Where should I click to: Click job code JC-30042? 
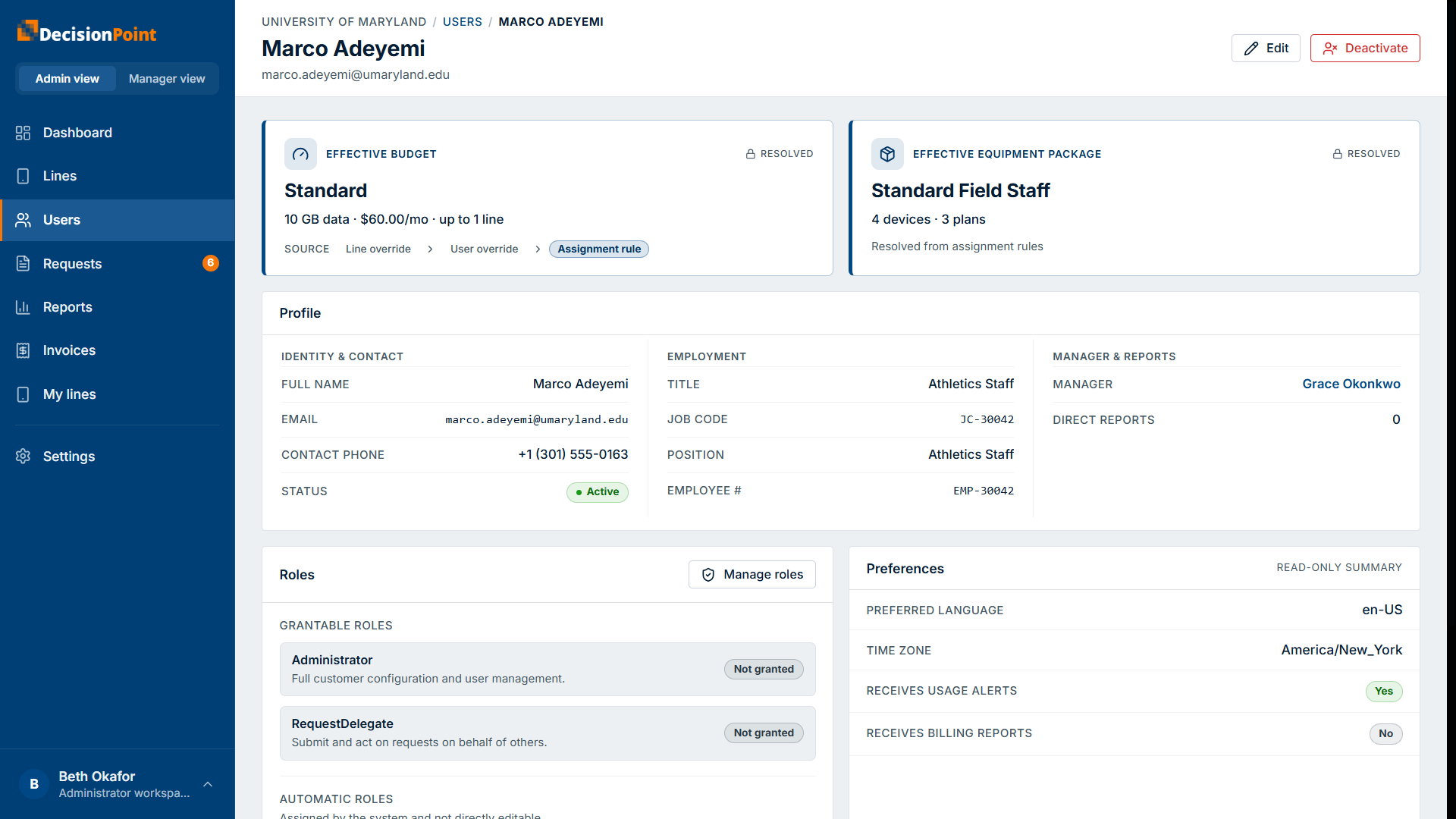(987, 419)
